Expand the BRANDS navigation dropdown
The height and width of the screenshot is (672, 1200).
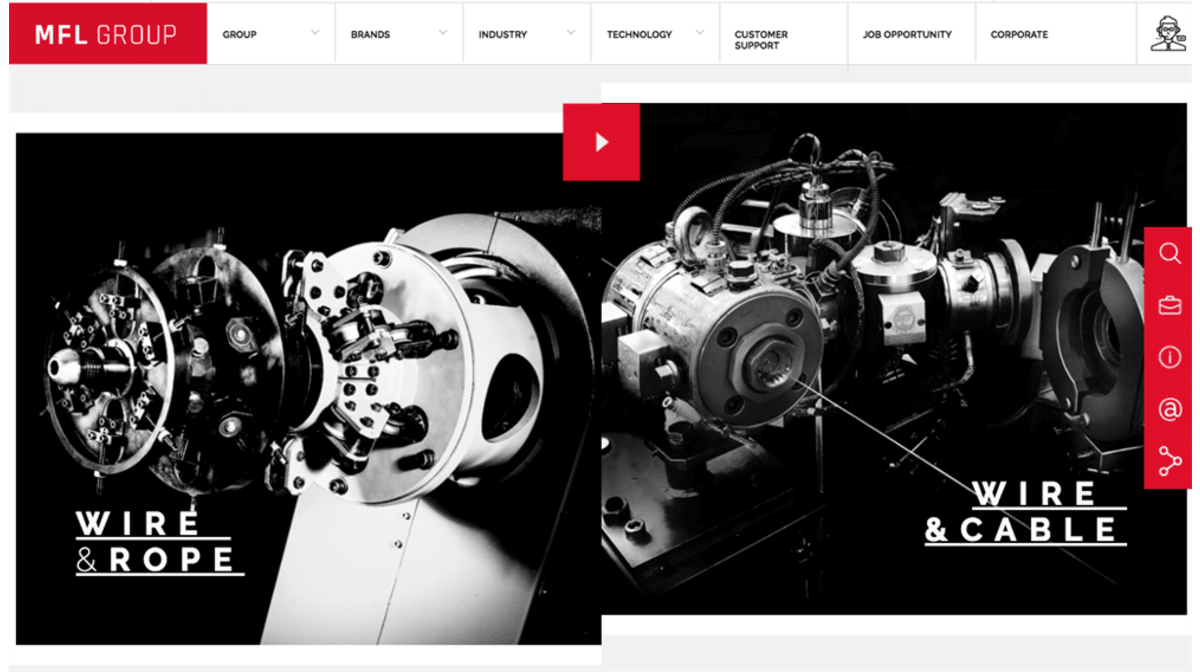click(x=370, y=33)
